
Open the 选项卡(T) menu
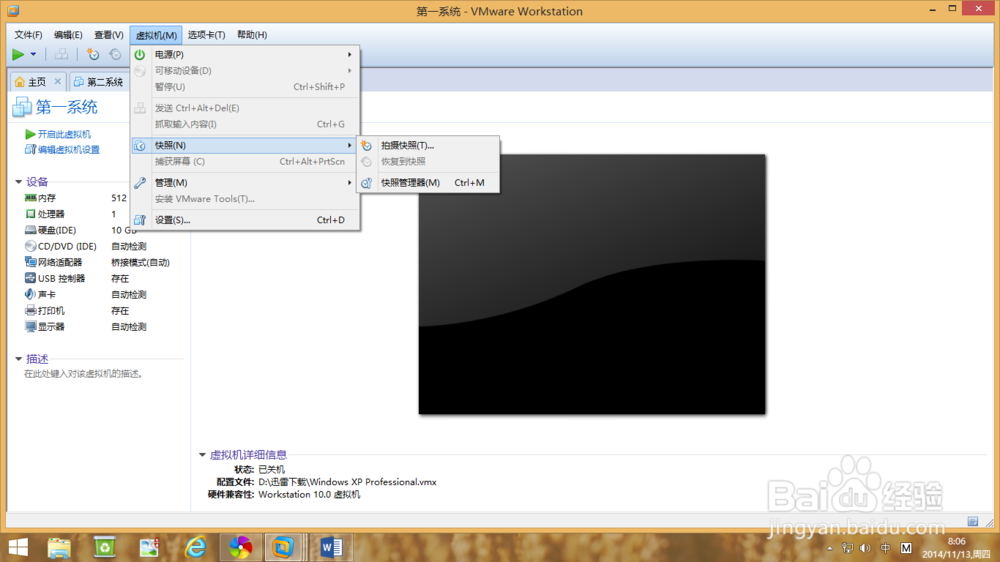coord(206,35)
